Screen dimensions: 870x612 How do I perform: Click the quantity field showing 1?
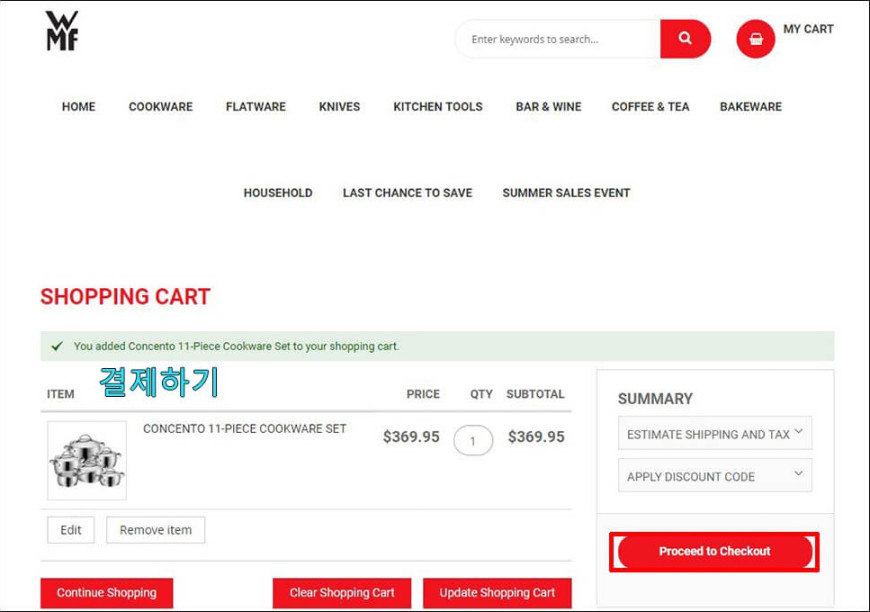pos(473,441)
